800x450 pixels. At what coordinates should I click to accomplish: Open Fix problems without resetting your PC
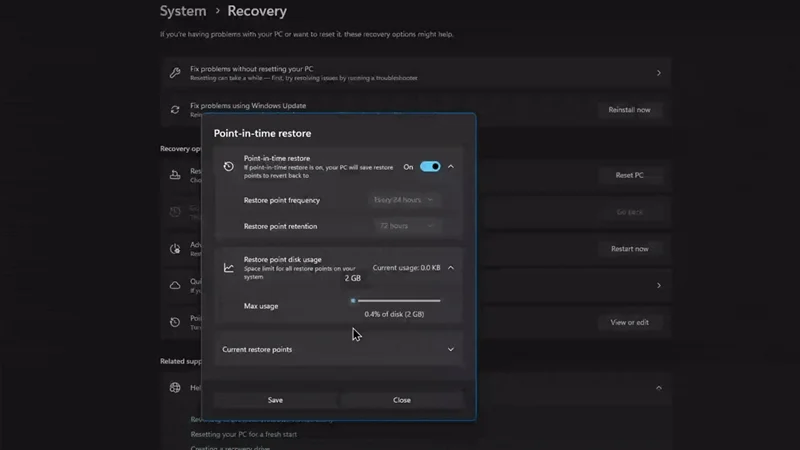(416, 73)
